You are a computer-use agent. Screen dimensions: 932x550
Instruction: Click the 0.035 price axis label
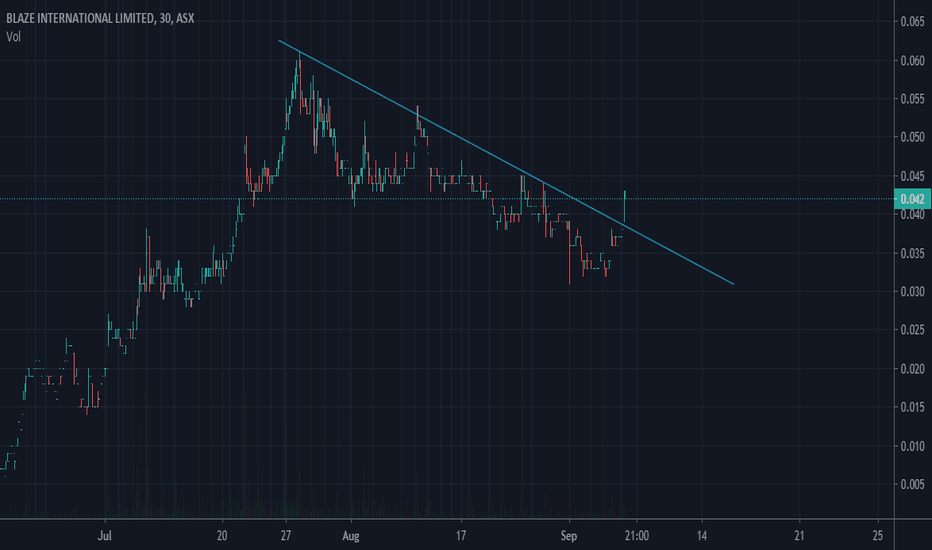coord(912,253)
